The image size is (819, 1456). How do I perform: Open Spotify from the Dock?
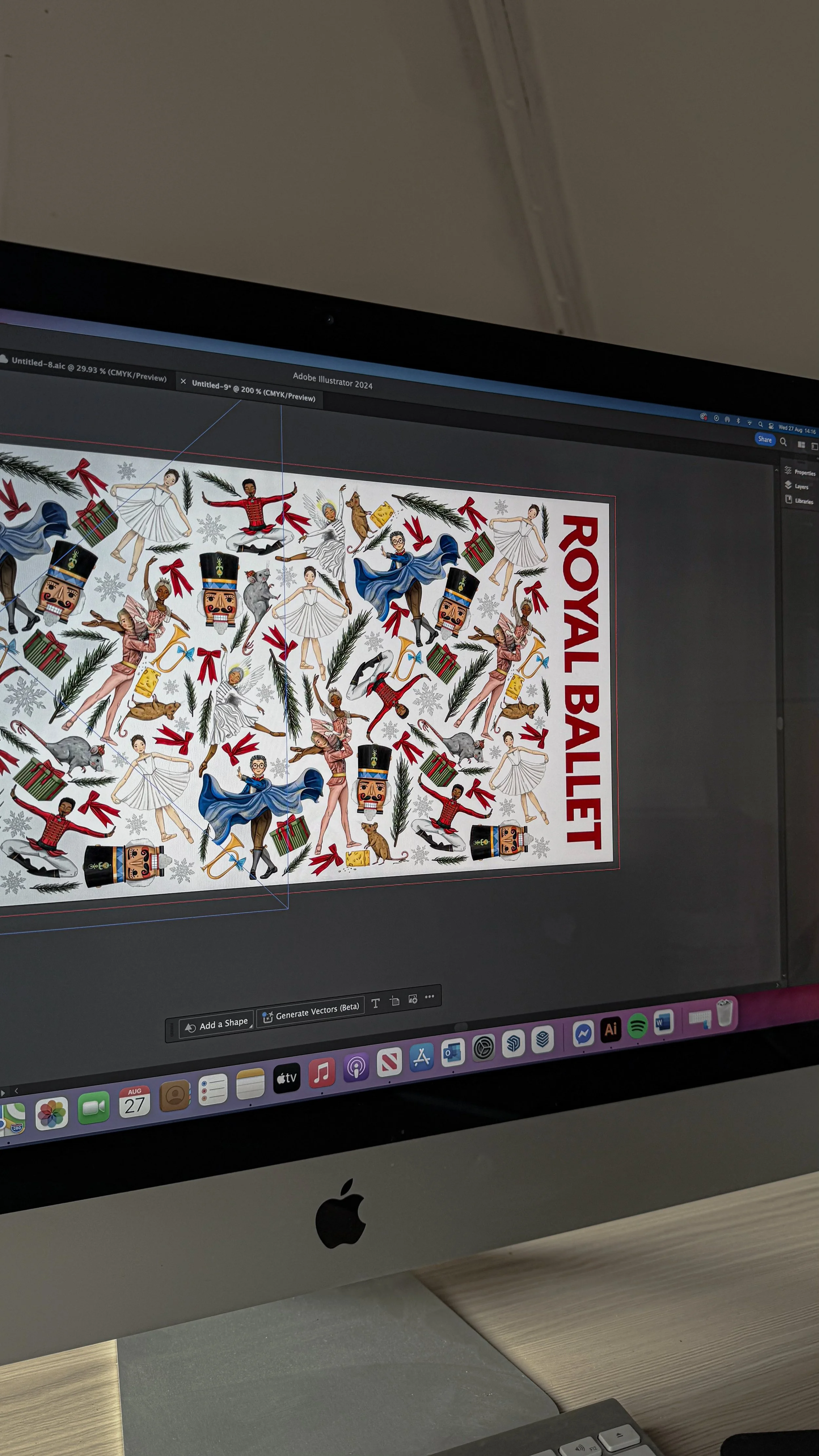pyautogui.click(x=637, y=1025)
